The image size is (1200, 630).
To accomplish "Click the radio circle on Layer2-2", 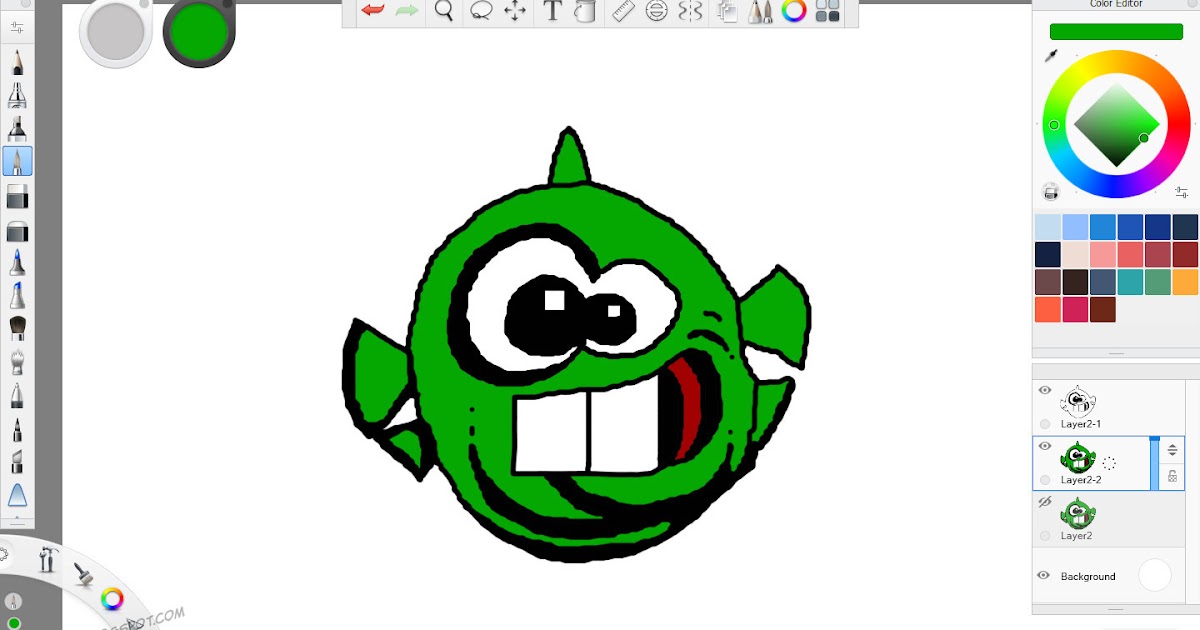I will [1045, 480].
